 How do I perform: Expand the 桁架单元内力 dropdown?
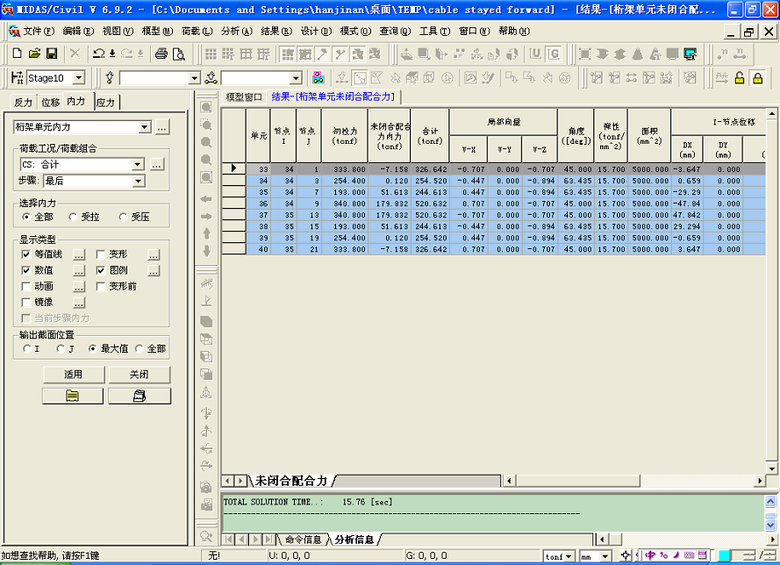145,127
